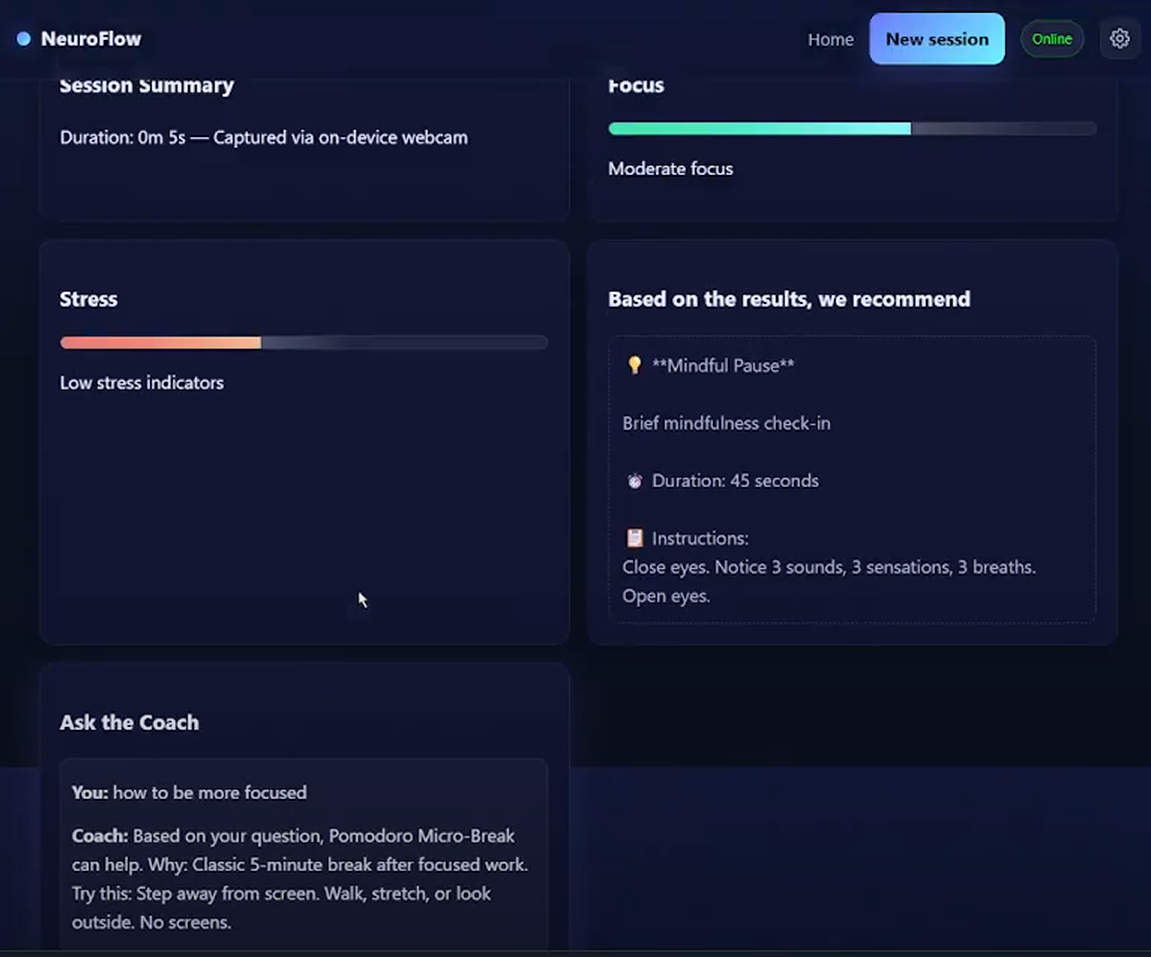Click the Moderate focus label link
Screen dimensions: 1151x957
[x=670, y=168]
